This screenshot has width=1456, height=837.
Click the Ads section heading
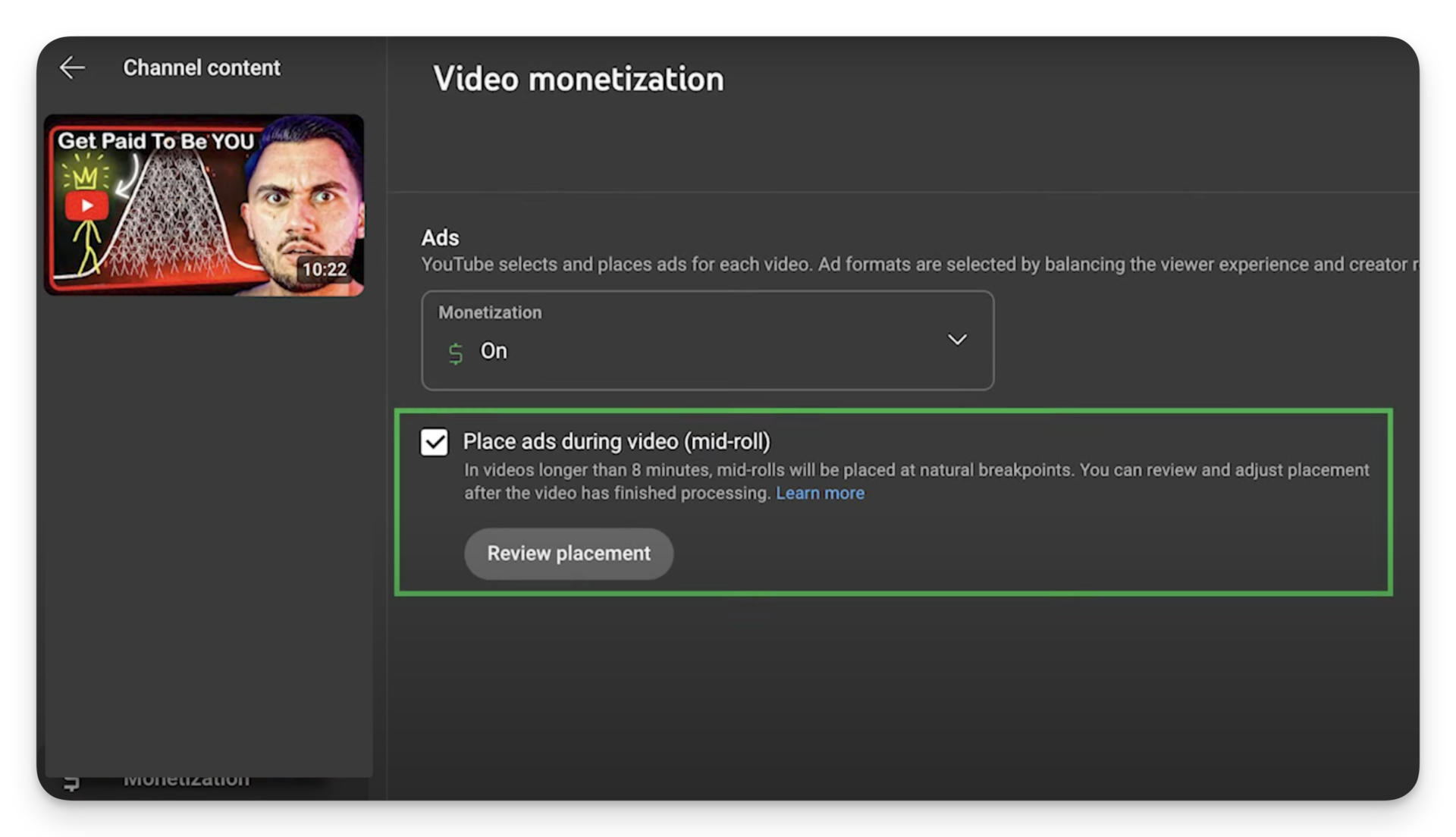click(x=440, y=237)
